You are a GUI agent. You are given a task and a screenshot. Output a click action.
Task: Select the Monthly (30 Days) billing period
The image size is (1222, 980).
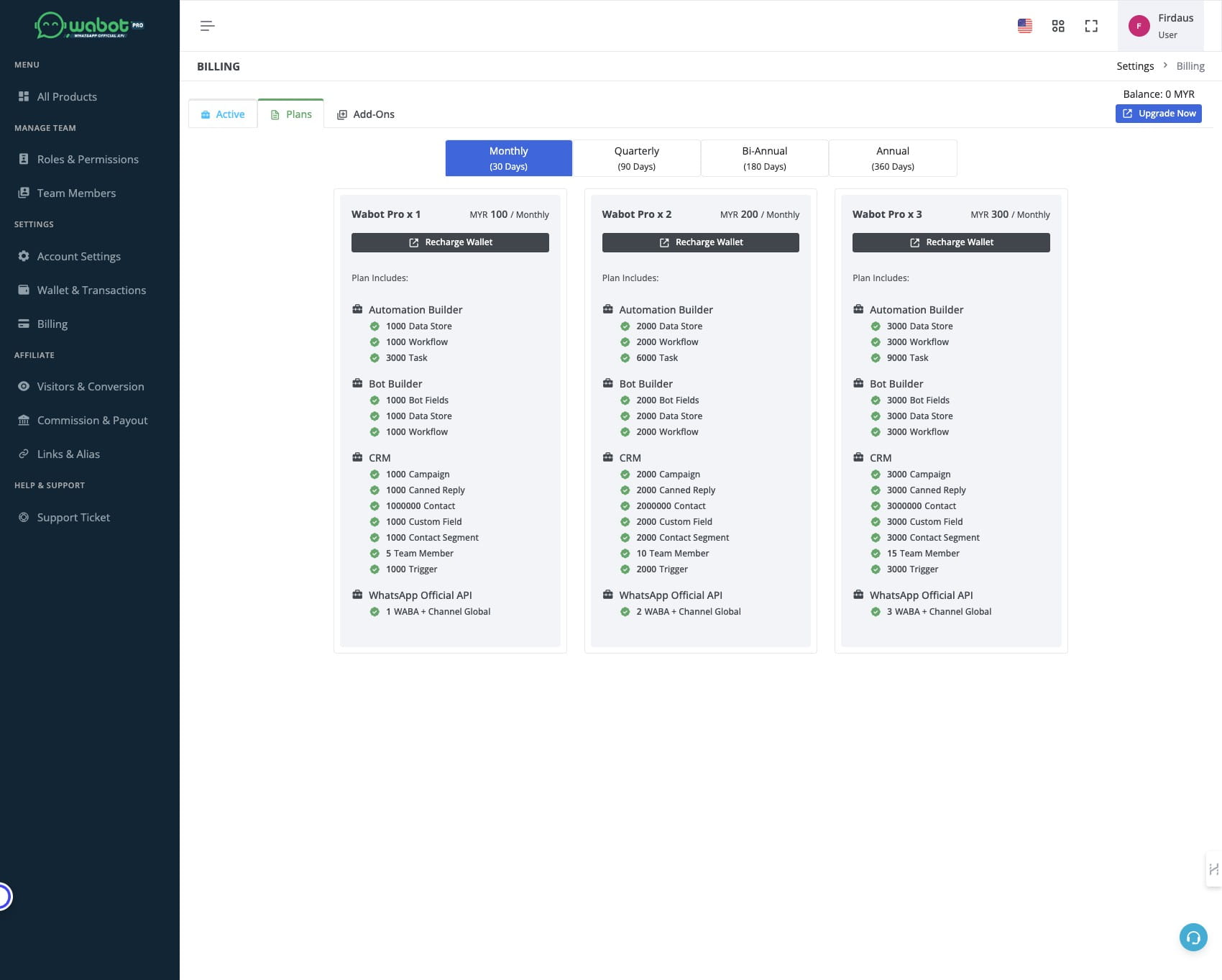tap(509, 158)
